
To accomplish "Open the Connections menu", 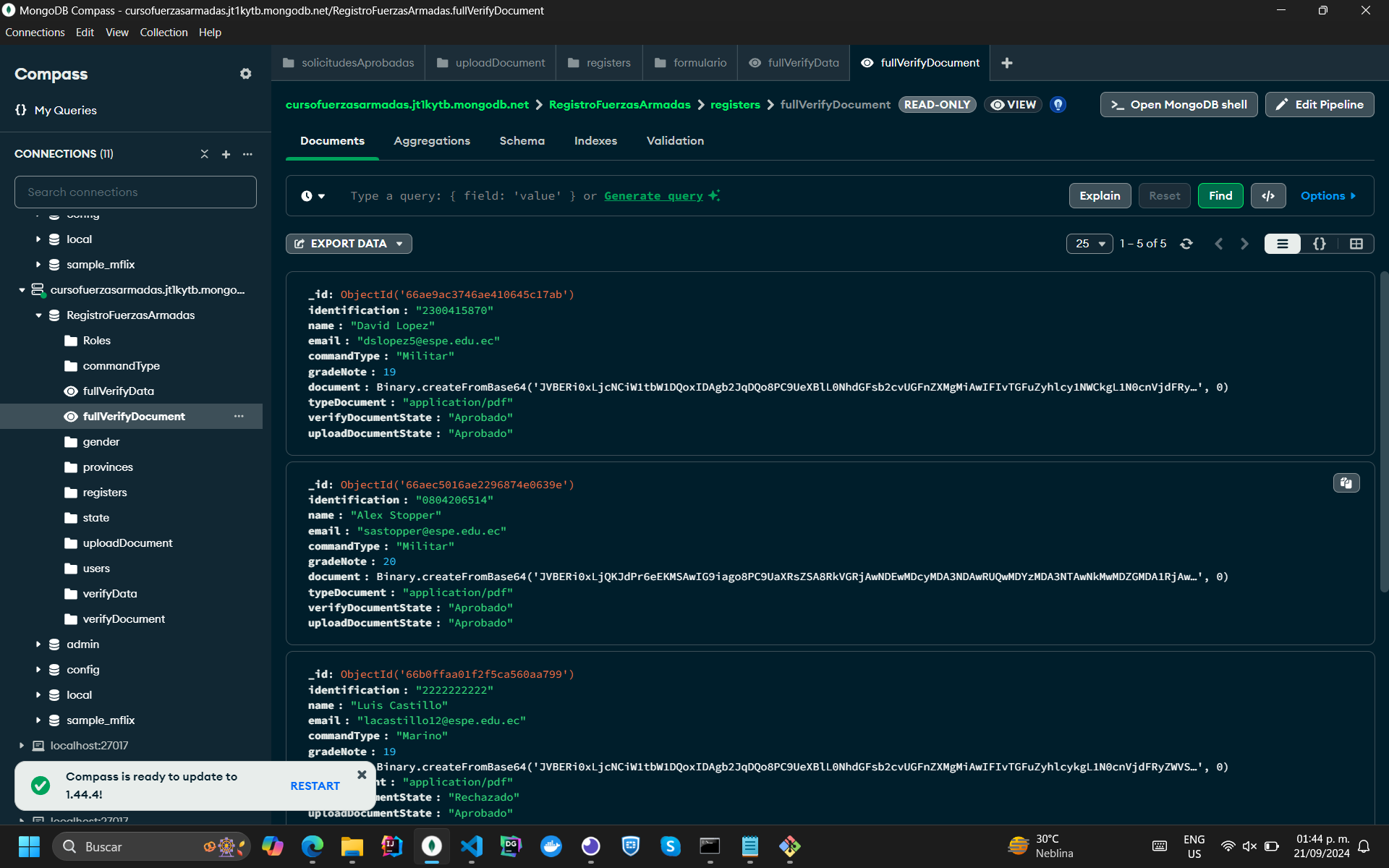I will click(x=35, y=33).
